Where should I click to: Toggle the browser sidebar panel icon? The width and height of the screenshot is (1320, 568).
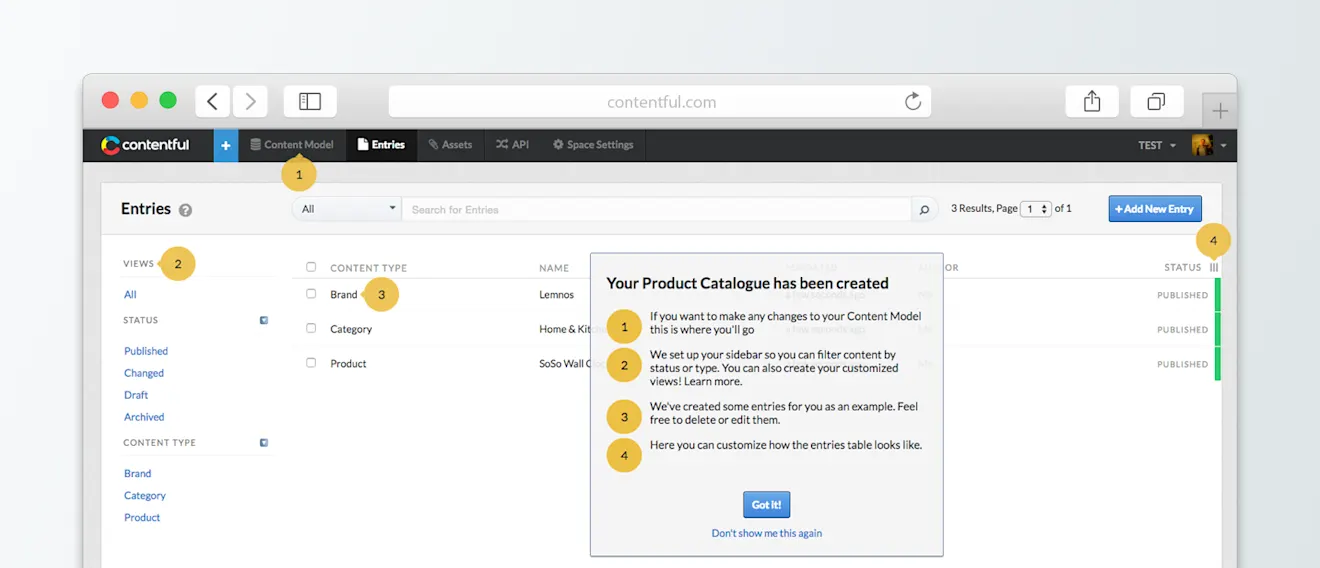(x=310, y=101)
